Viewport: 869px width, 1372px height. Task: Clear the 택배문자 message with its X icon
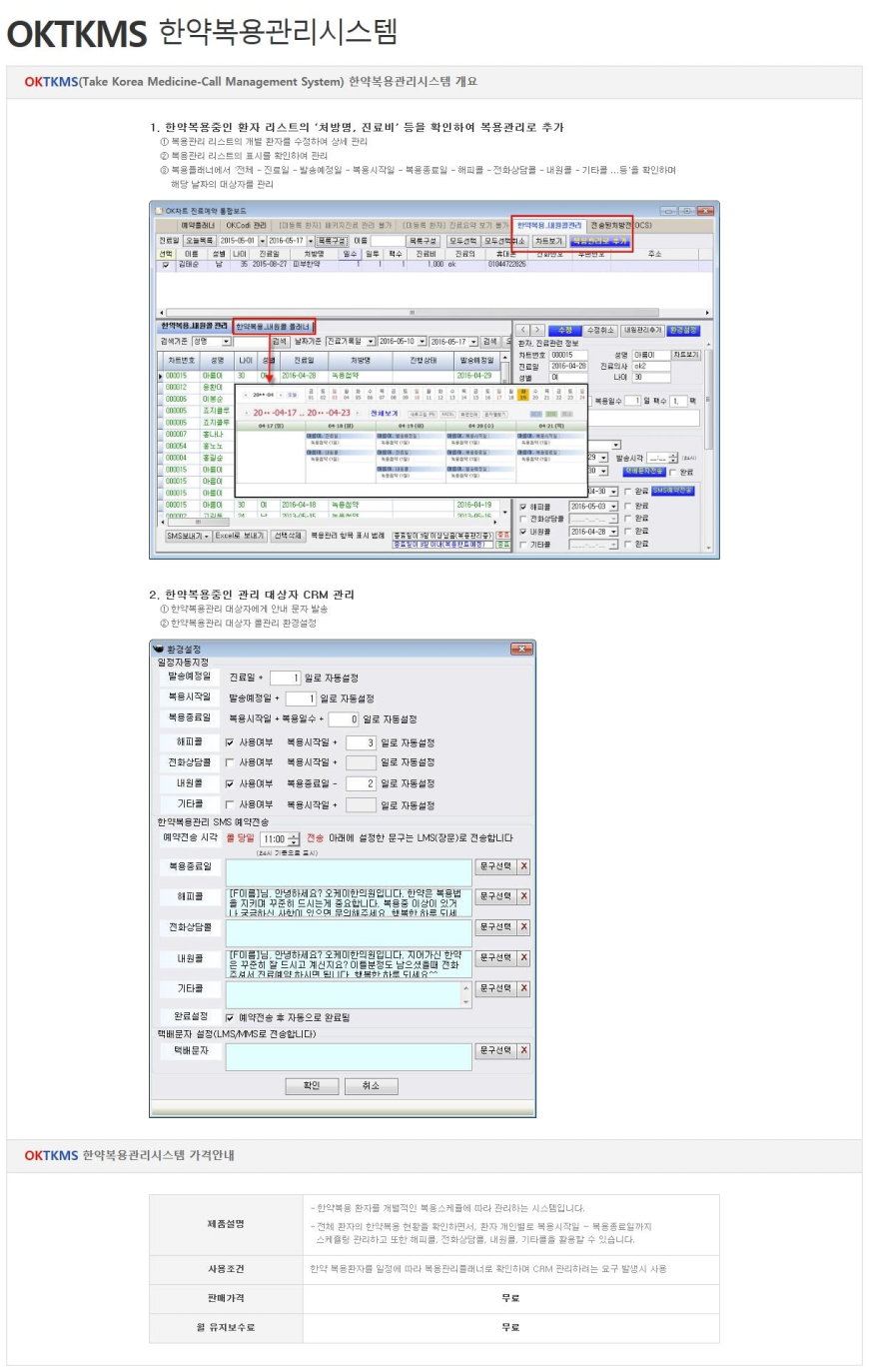click(x=524, y=1050)
